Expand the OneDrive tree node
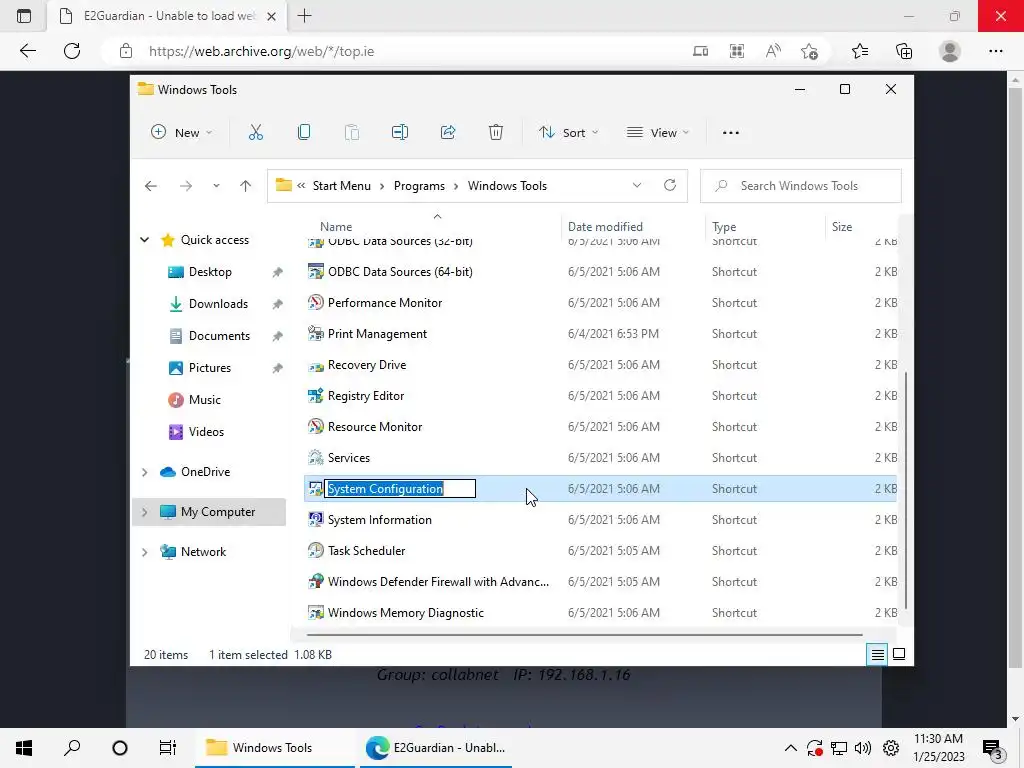This screenshot has width=1024, height=768. 144,472
